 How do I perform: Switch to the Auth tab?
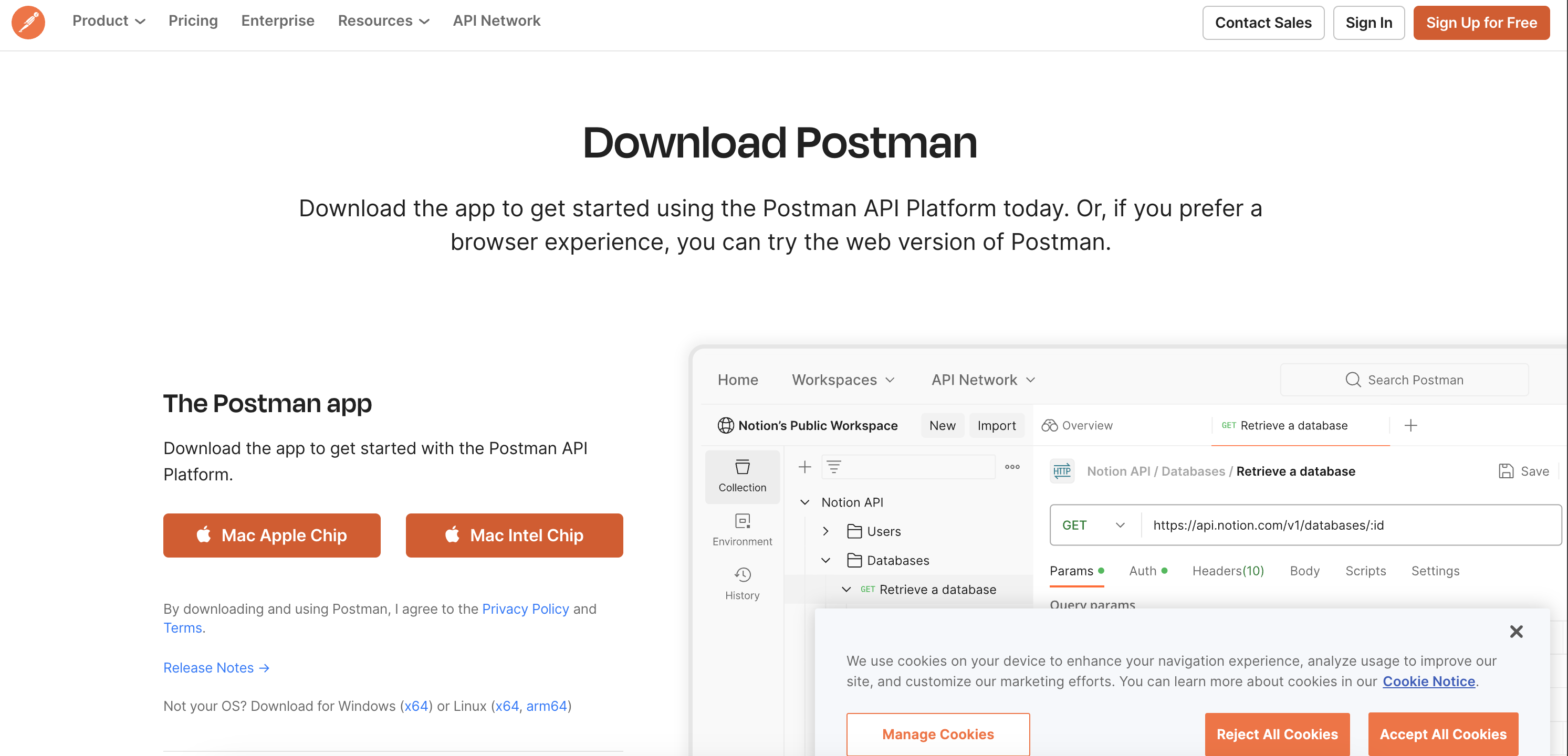coord(1147,571)
